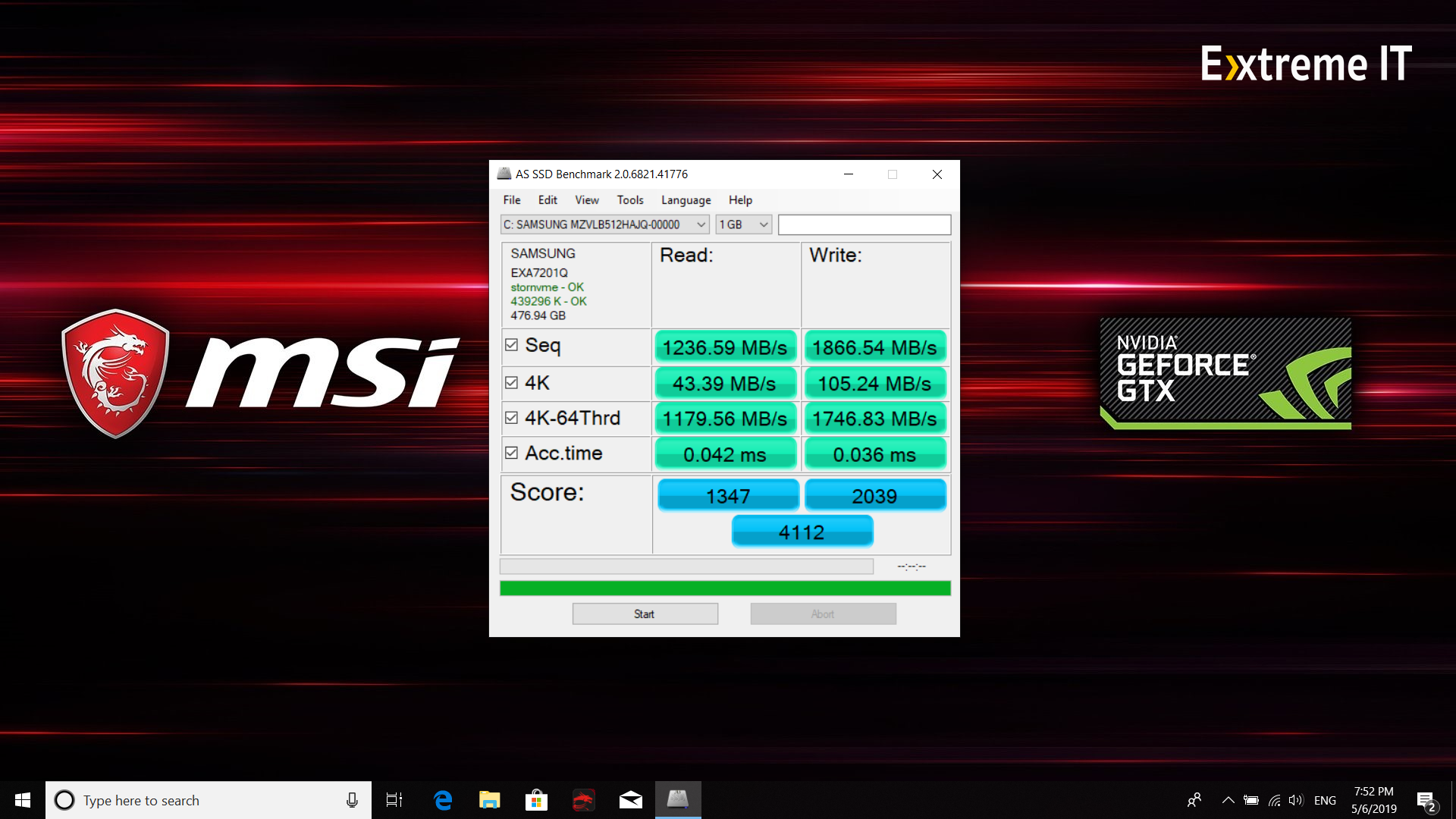Select AS SSD Benchmark taskbar icon
Image resolution: width=1456 pixels, height=819 pixels.
[x=678, y=800]
